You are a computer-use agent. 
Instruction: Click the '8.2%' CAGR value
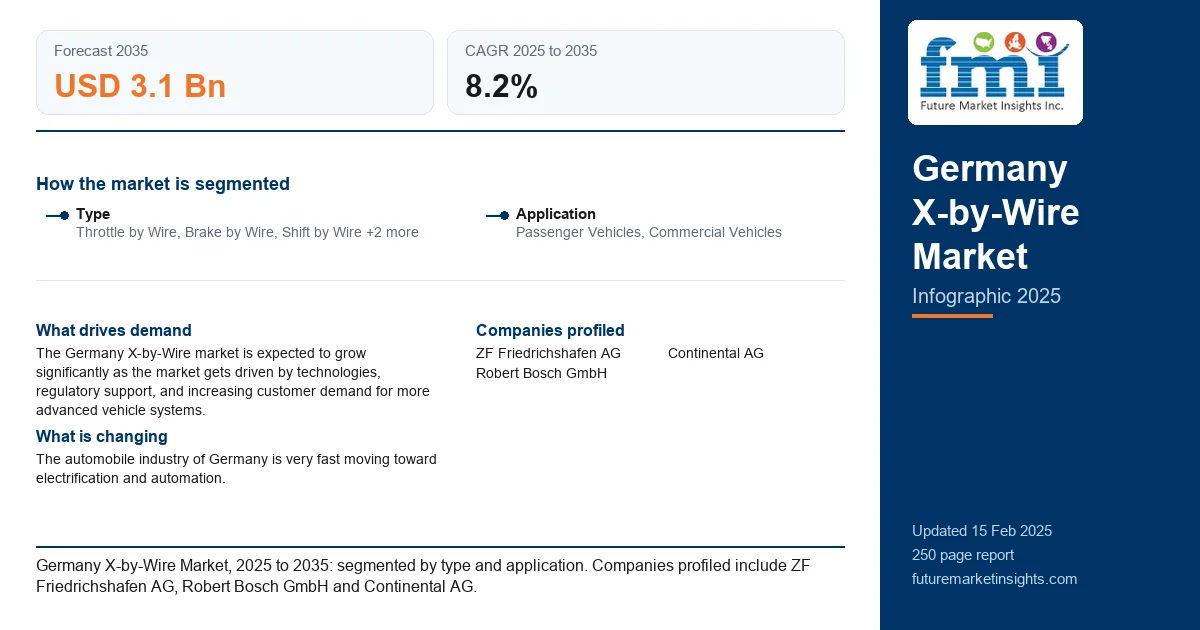(501, 86)
